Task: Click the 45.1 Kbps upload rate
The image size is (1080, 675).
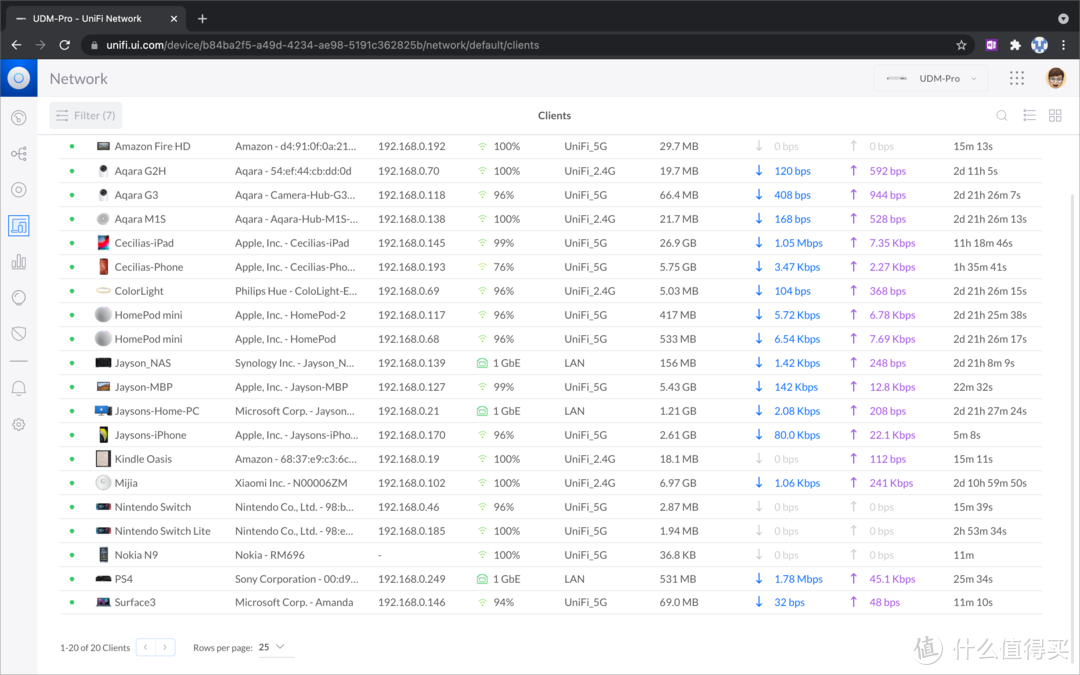Action: point(892,579)
